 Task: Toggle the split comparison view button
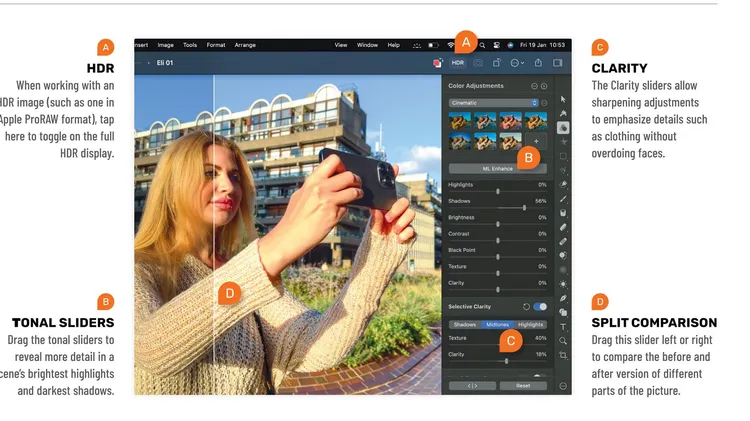point(472,386)
